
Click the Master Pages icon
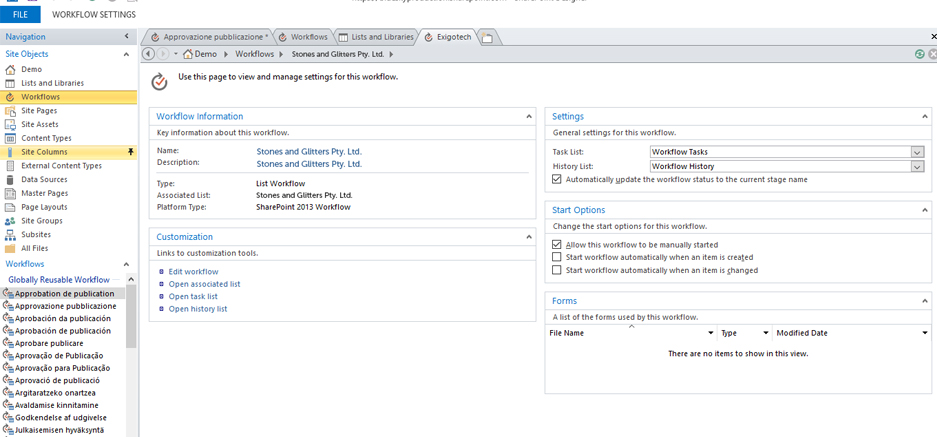10,193
